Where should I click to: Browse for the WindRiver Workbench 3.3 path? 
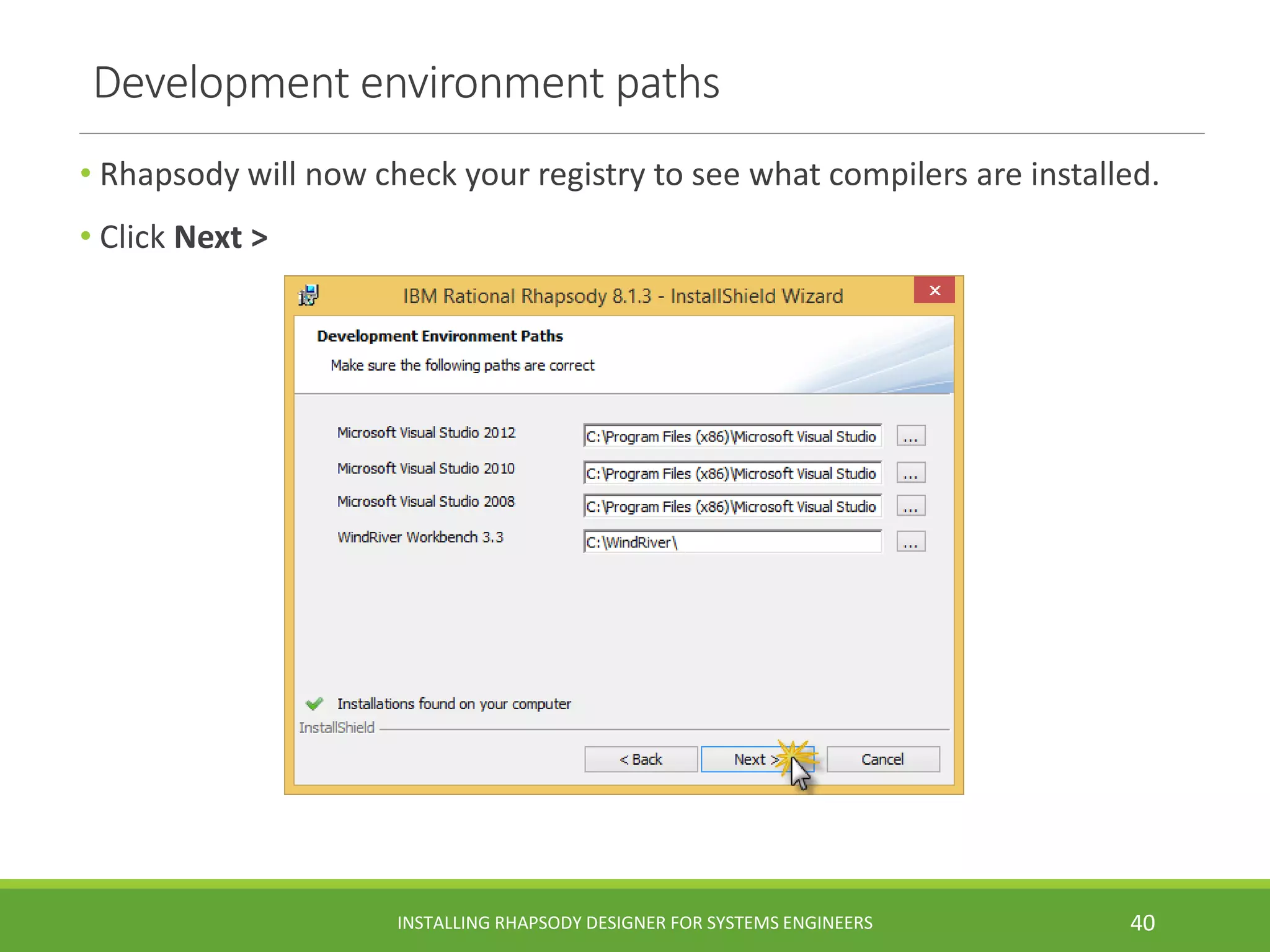(x=911, y=542)
